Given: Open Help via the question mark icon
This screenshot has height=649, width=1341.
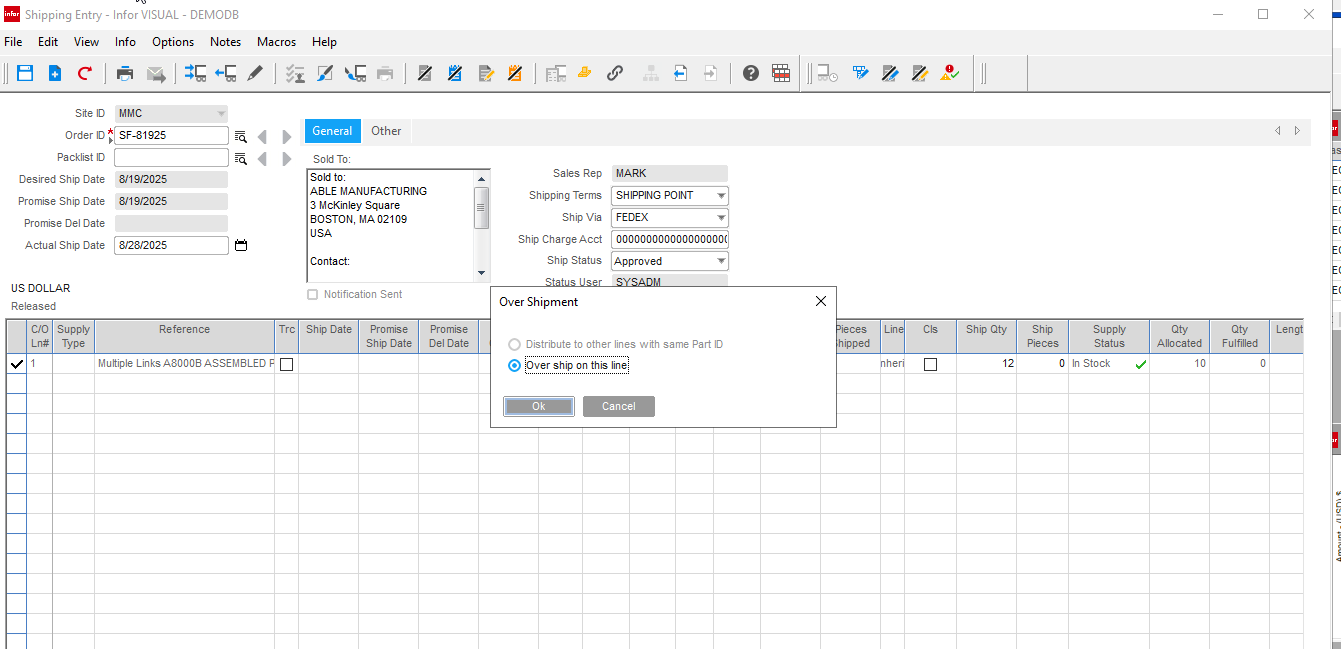Looking at the screenshot, I should (x=751, y=73).
